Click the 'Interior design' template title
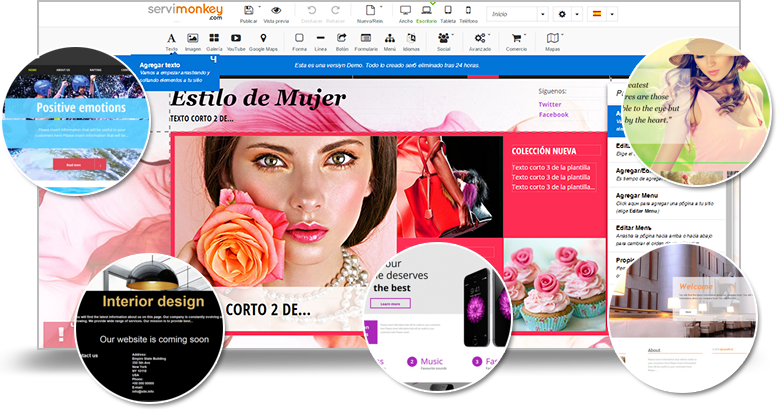Viewport: 777px width, 410px height. pos(153,301)
